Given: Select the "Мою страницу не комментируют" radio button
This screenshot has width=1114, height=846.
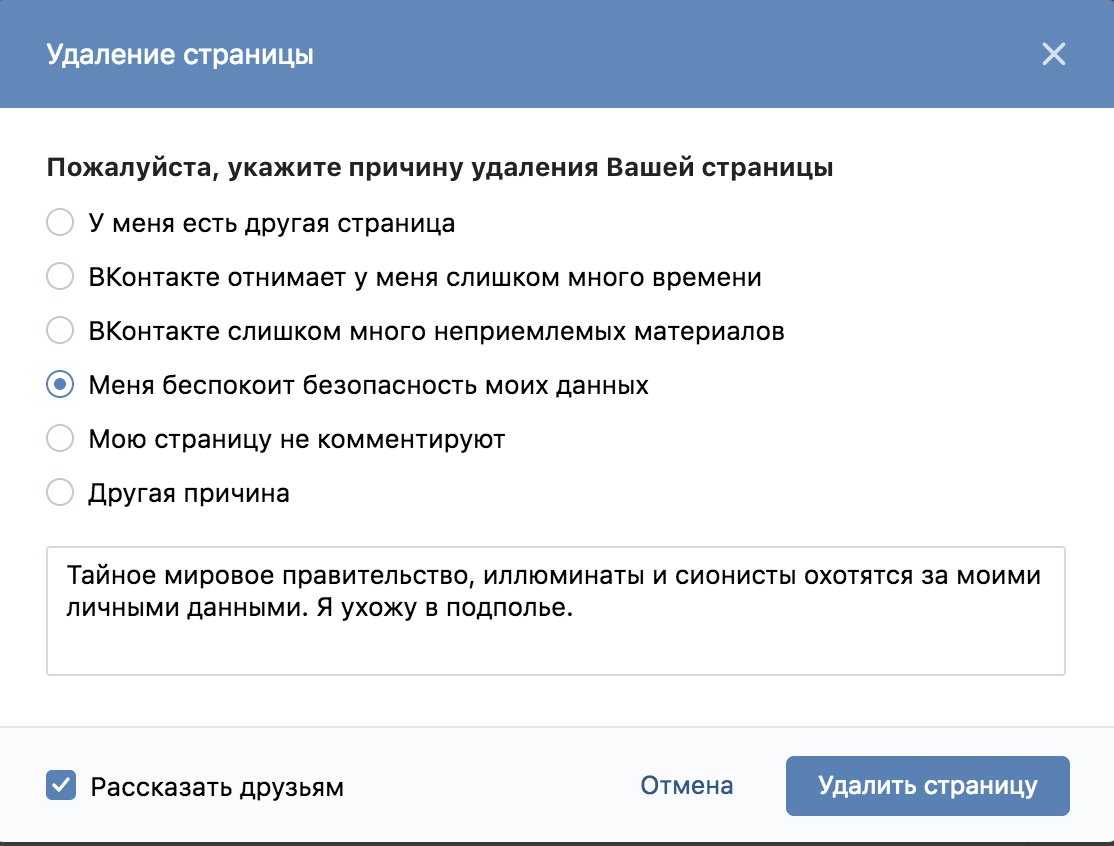Looking at the screenshot, I should point(61,439).
